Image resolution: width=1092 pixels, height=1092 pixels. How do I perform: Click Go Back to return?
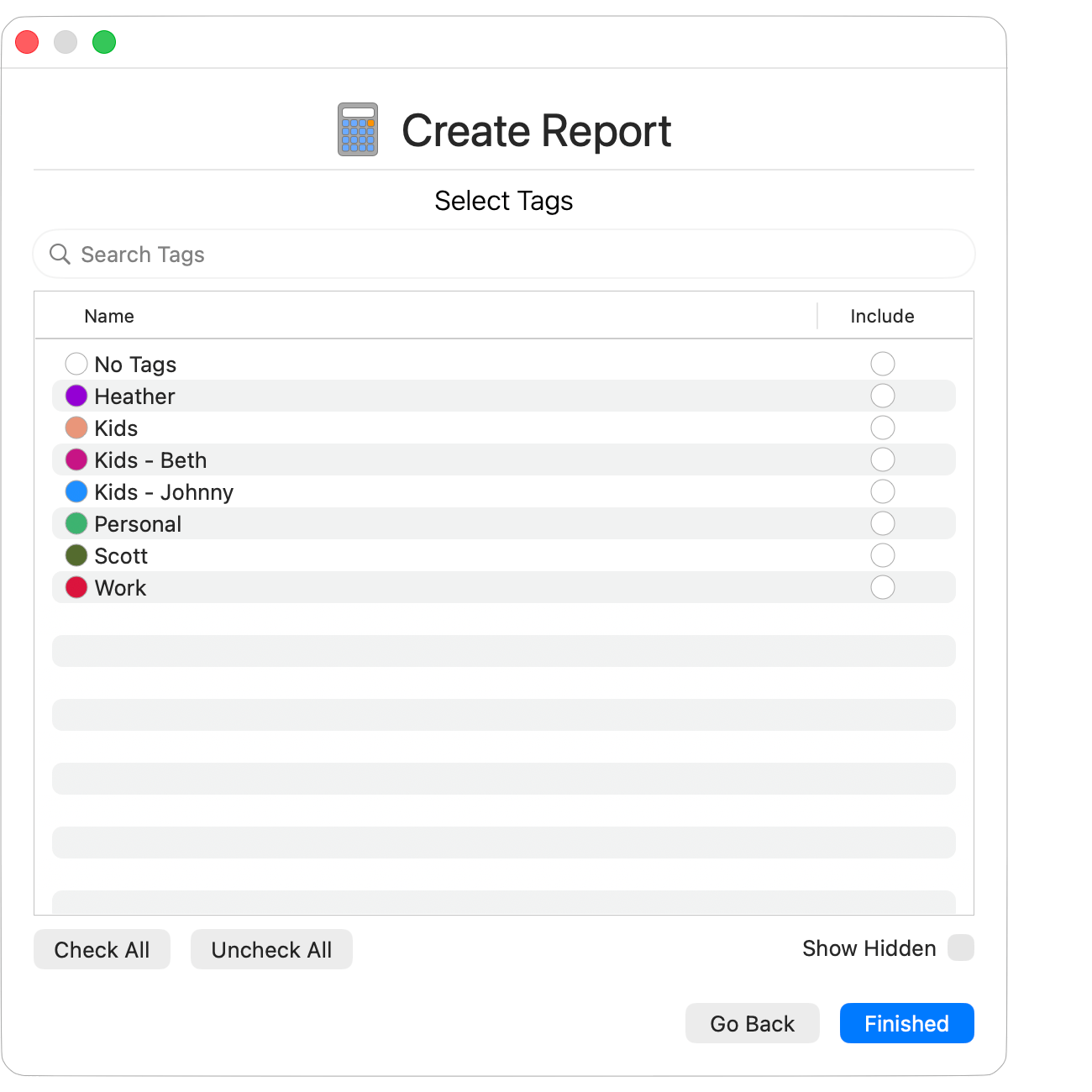pos(752,1023)
